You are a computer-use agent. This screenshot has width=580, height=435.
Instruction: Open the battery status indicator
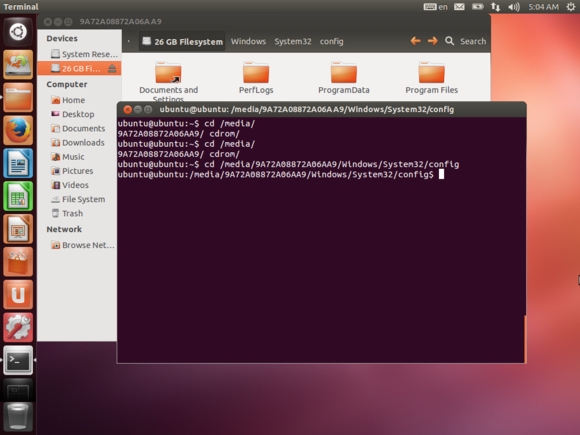click(x=478, y=7)
